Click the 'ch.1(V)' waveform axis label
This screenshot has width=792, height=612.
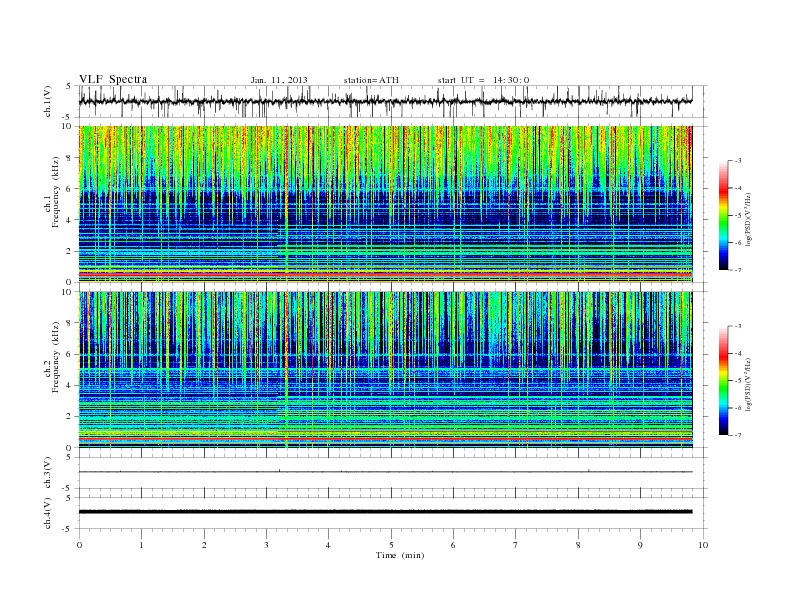47,101
